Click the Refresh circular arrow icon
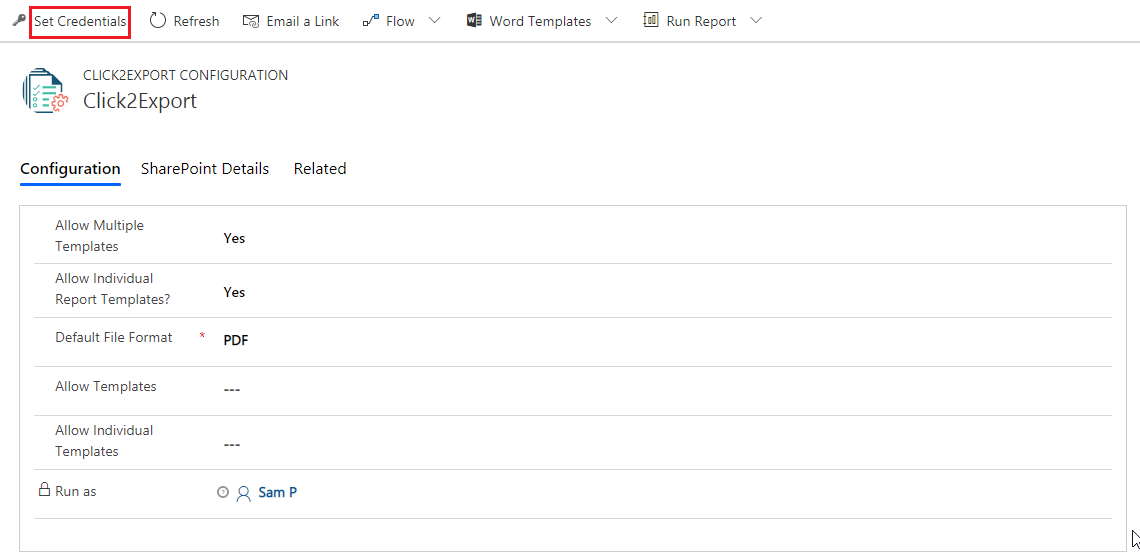1140x558 pixels. pos(158,20)
